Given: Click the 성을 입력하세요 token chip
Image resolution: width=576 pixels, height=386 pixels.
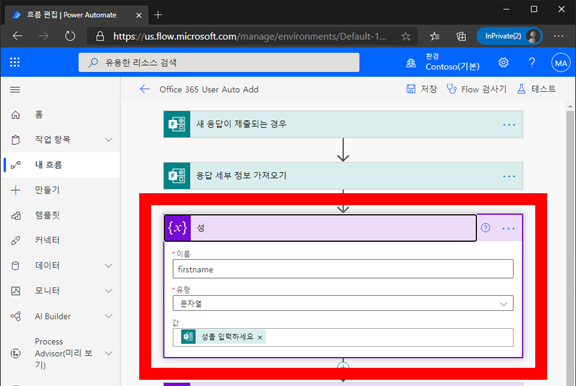Looking at the screenshot, I should (x=223, y=337).
